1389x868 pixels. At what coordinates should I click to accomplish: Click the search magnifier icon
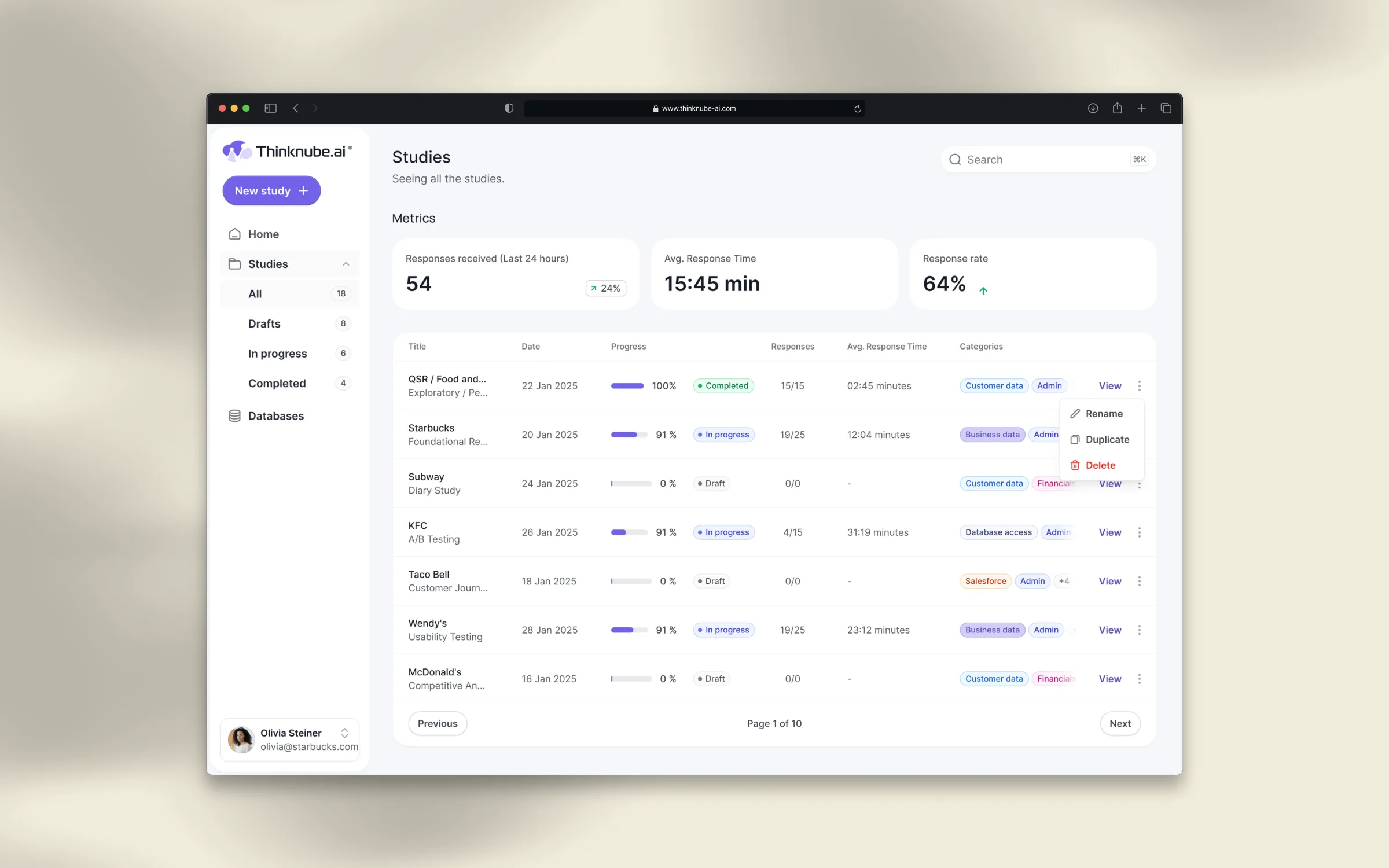(955, 160)
